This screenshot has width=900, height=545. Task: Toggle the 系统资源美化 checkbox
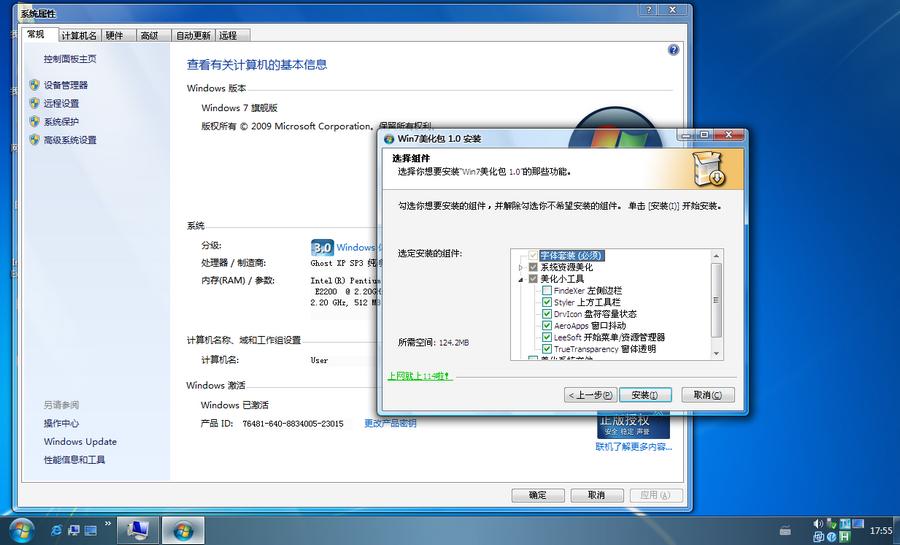tap(533, 267)
